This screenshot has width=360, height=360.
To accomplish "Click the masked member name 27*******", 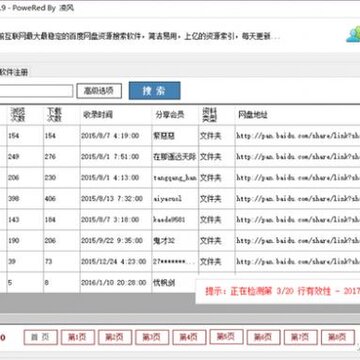I will tap(174, 262).
